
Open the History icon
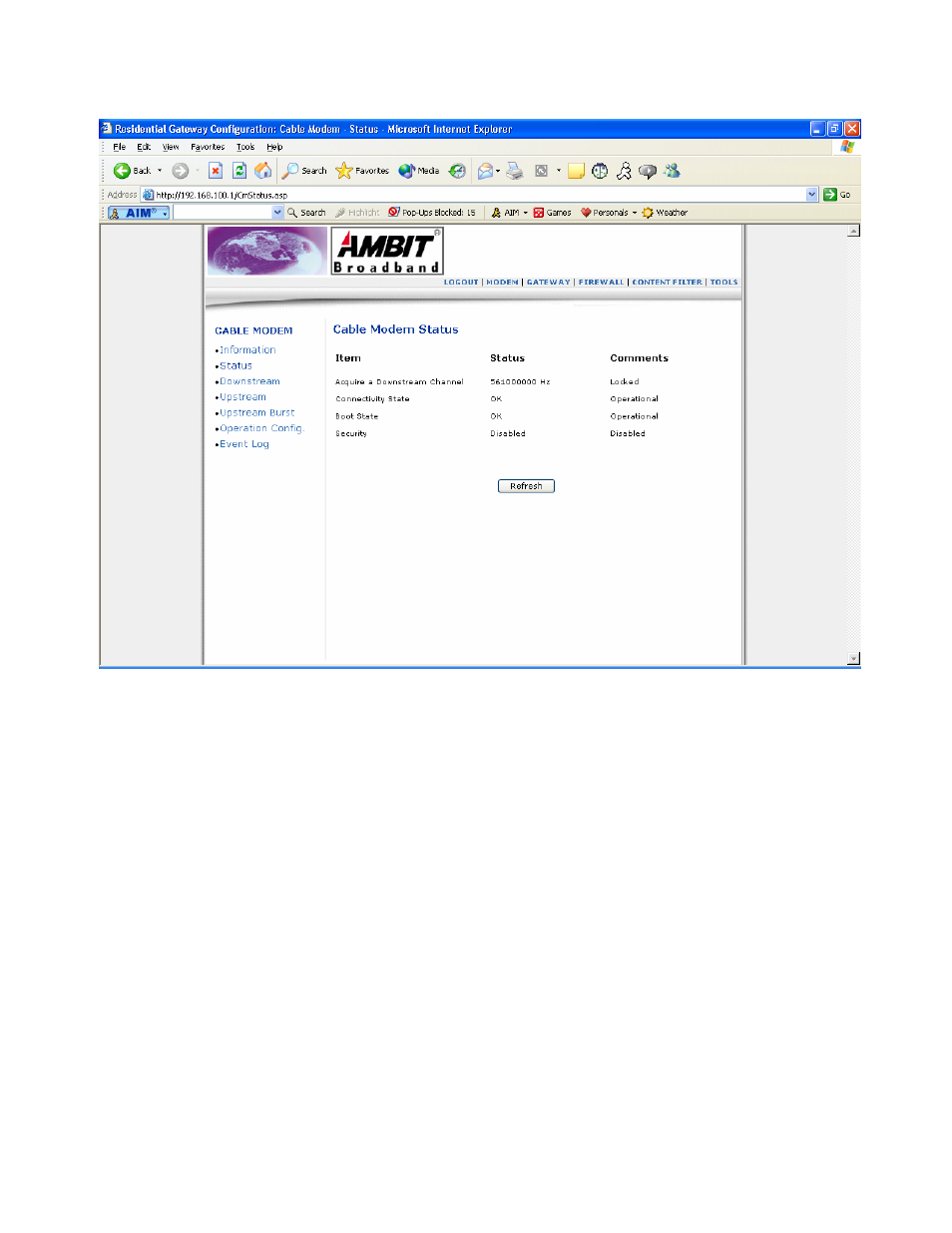pyautogui.click(x=457, y=171)
